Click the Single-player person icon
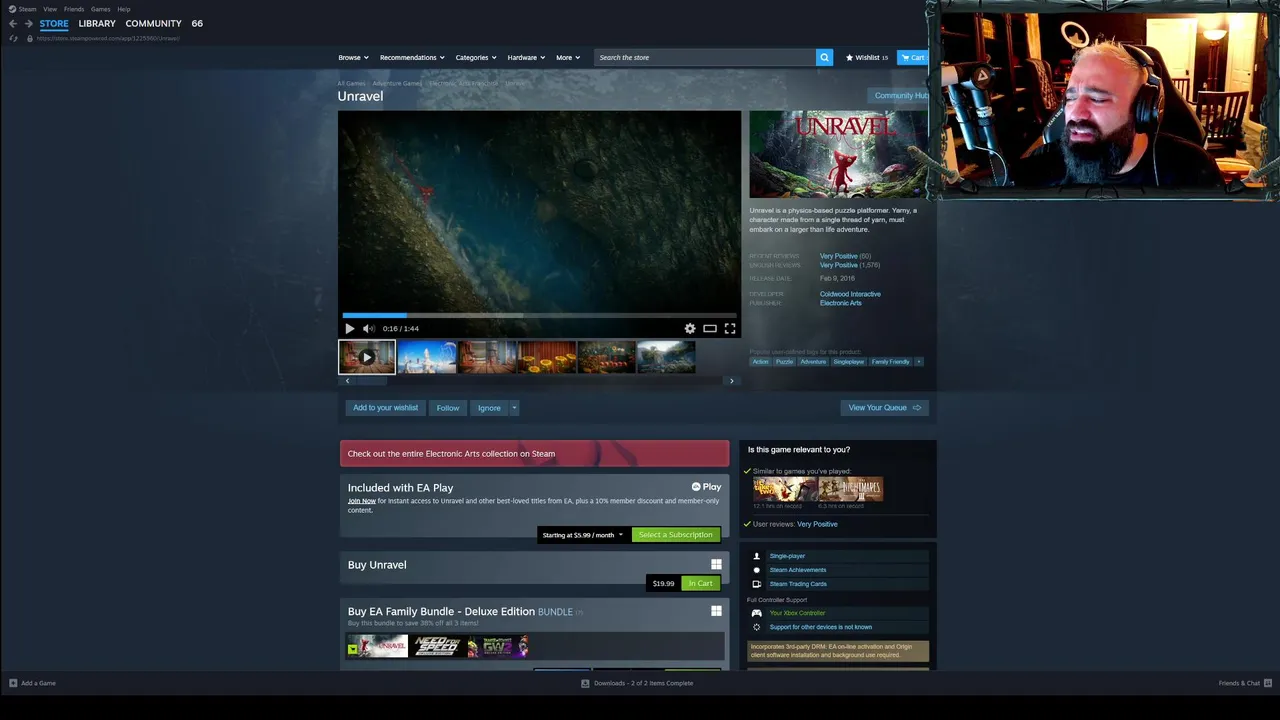The width and height of the screenshot is (1280, 720). click(756, 556)
